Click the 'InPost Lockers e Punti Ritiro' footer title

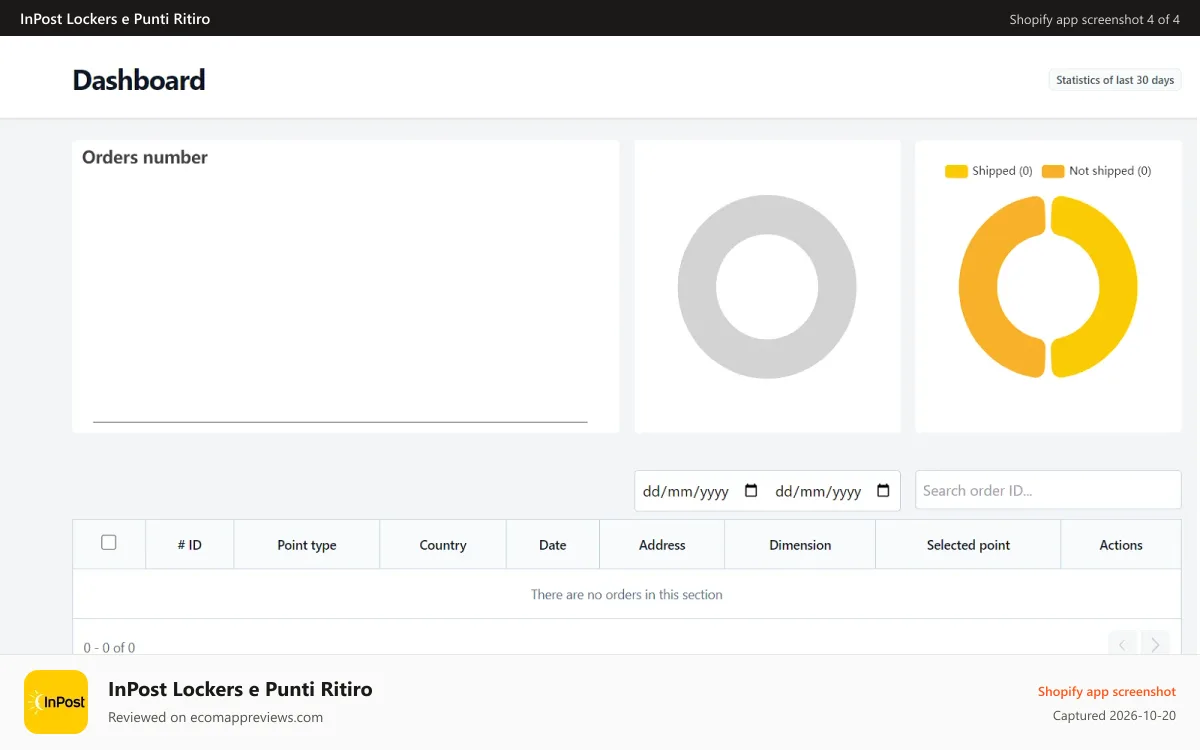pyautogui.click(x=240, y=689)
